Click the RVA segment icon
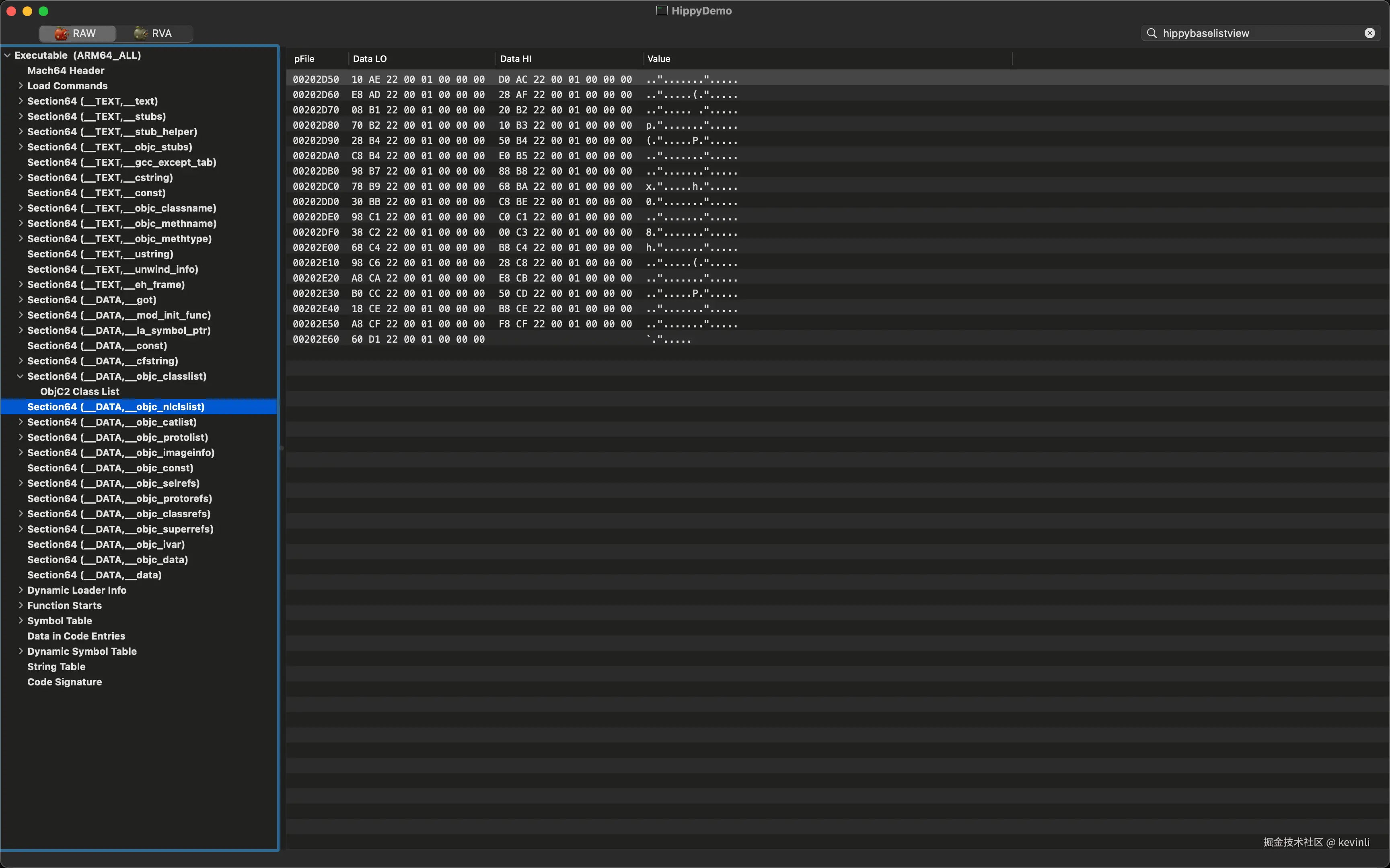 (x=141, y=33)
